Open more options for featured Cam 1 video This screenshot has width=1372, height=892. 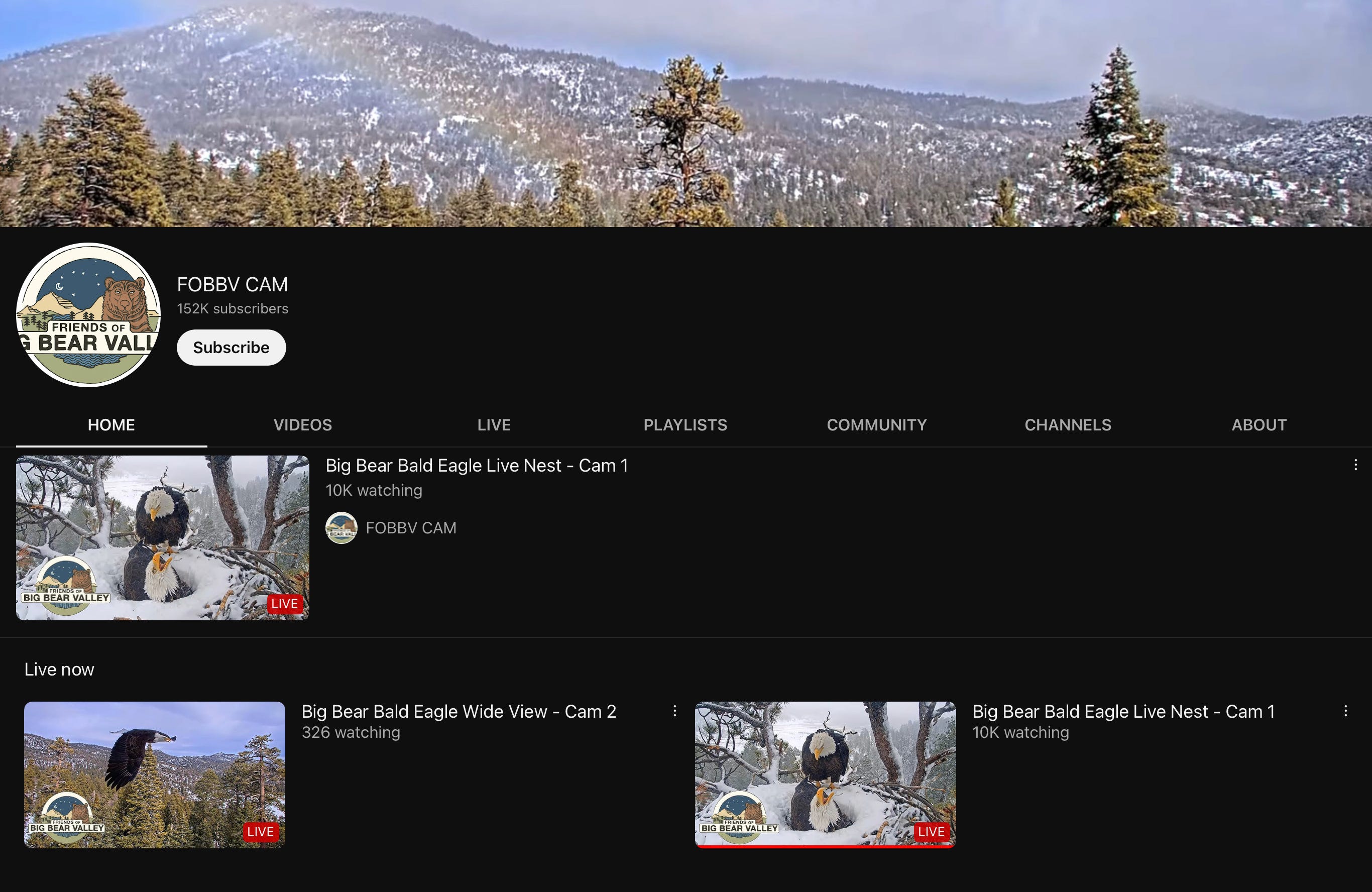coord(1355,465)
